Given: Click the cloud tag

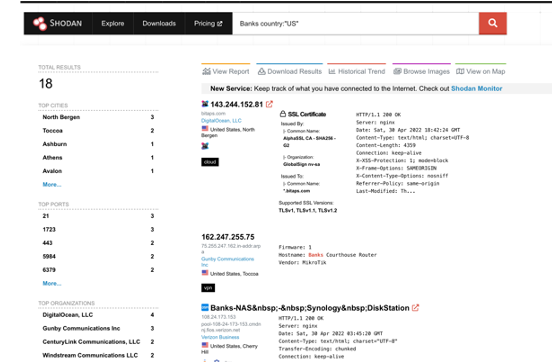Looking at the screenshot, I should pyautogui.click(x=210, y=162).
